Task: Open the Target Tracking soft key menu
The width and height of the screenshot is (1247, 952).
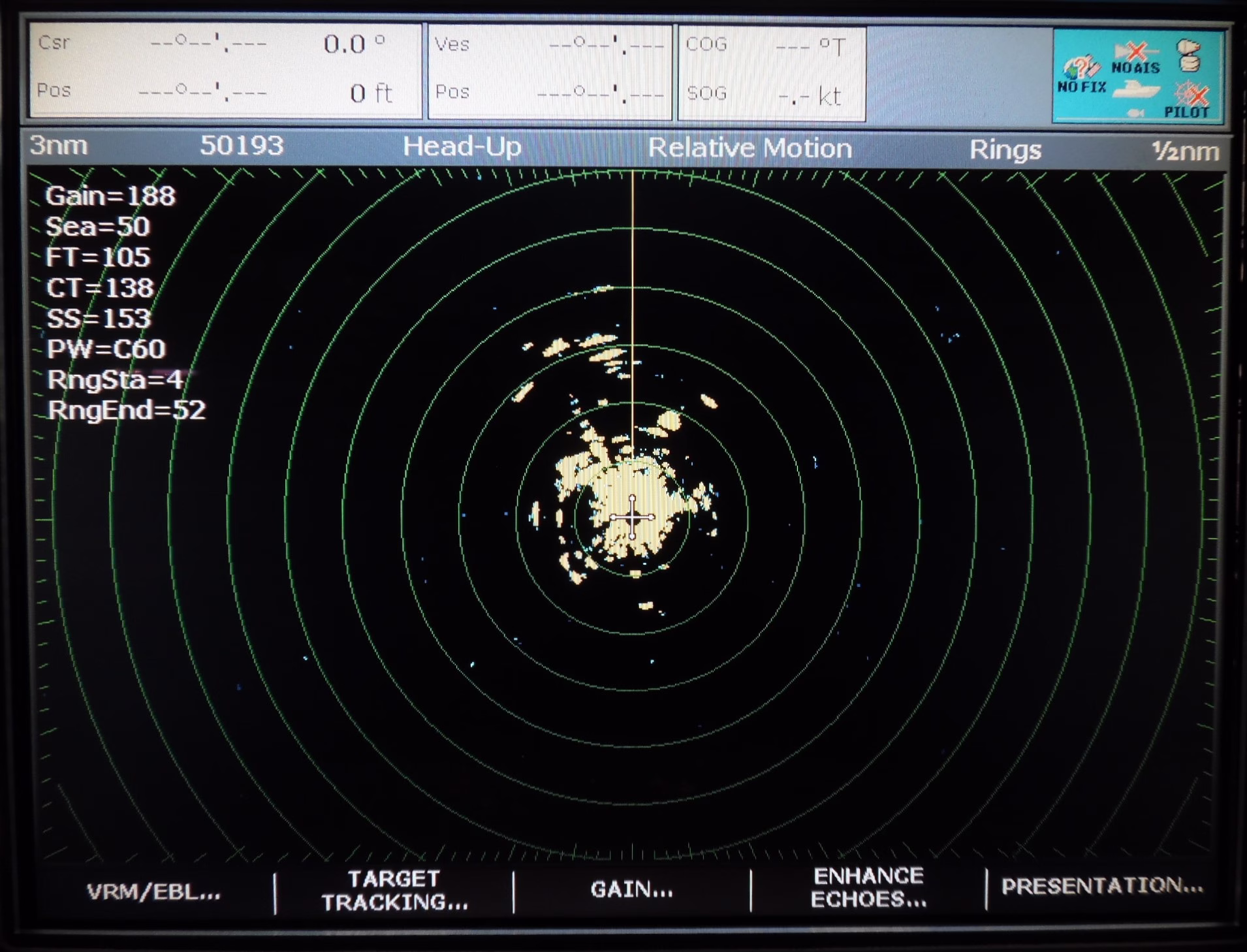Action: pos(394,891)
